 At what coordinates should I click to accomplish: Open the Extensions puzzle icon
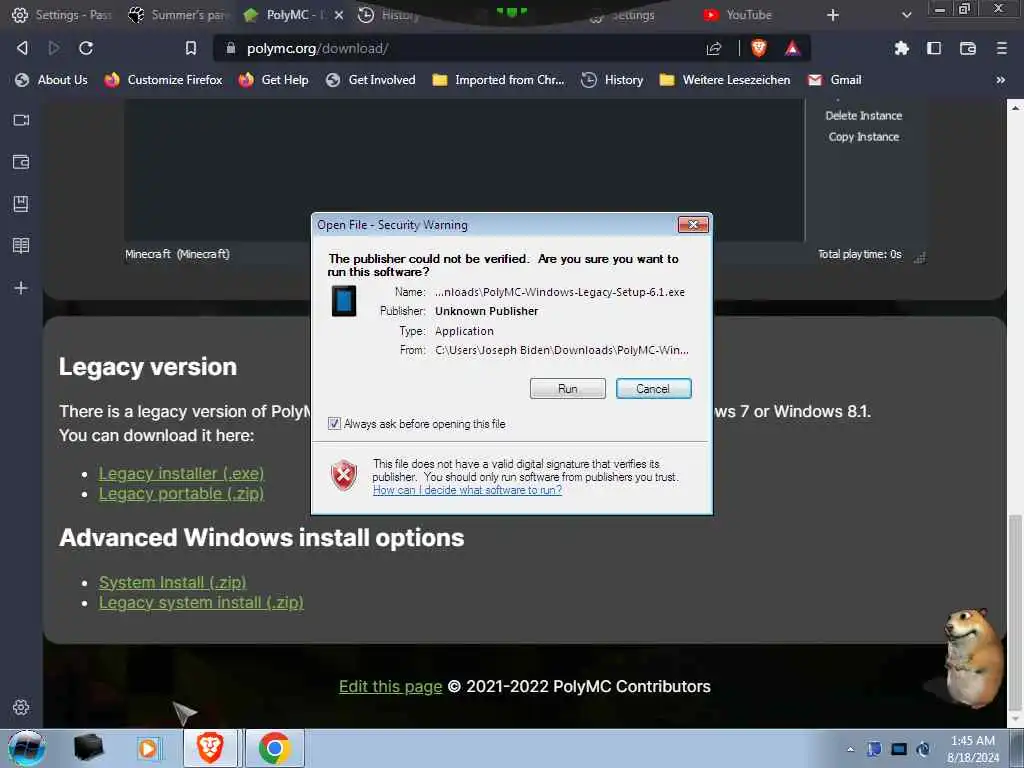[x=901, y=48]
